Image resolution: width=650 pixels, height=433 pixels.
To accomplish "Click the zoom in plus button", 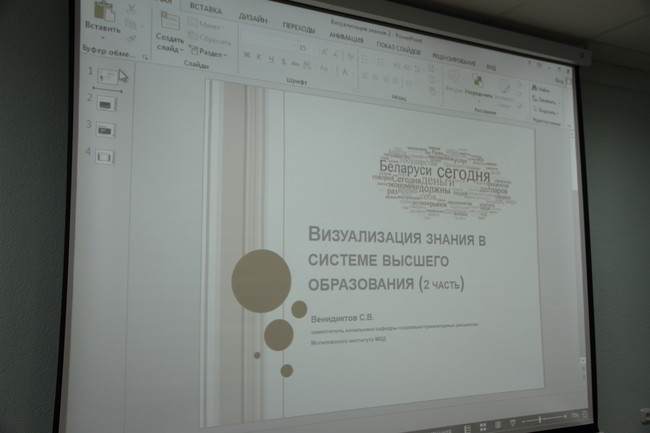I will pos(565,416).
